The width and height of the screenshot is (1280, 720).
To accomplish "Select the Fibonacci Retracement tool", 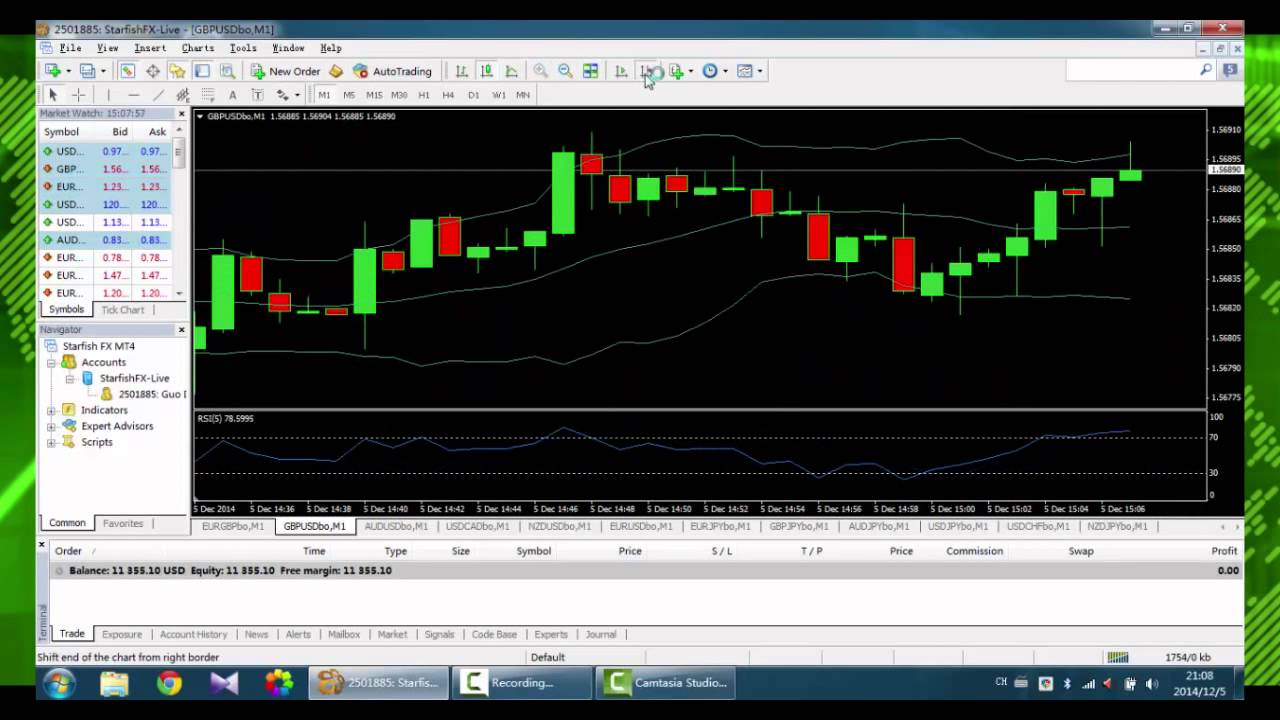I will 208,94.
